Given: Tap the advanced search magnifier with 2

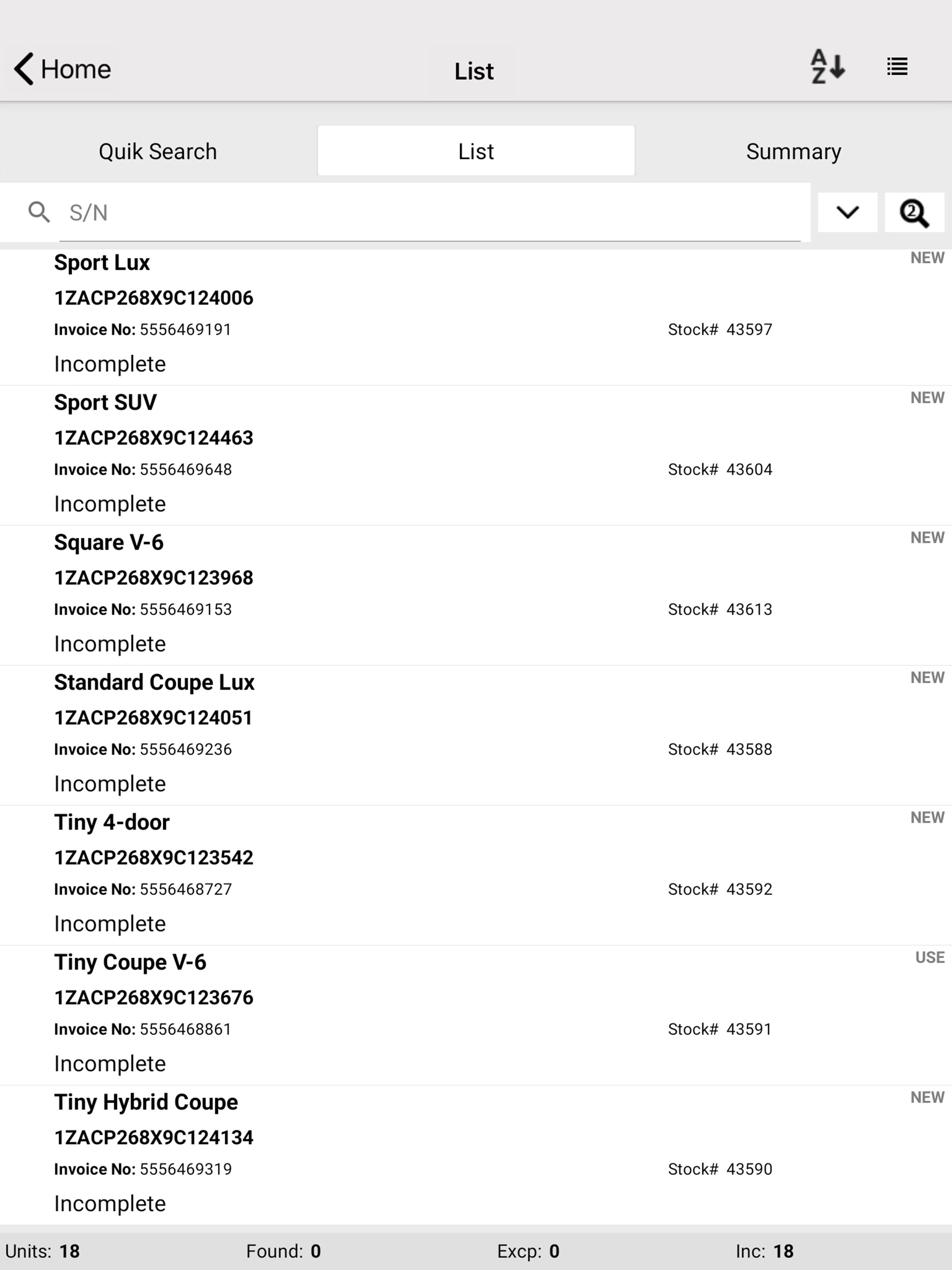Looking at the screenshot, I should [914, 213].
